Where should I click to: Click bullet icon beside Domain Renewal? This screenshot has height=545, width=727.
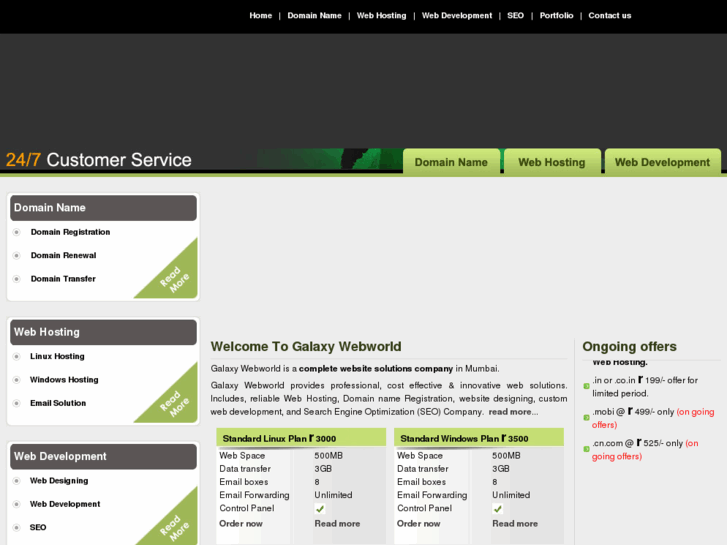pos(17,256)
